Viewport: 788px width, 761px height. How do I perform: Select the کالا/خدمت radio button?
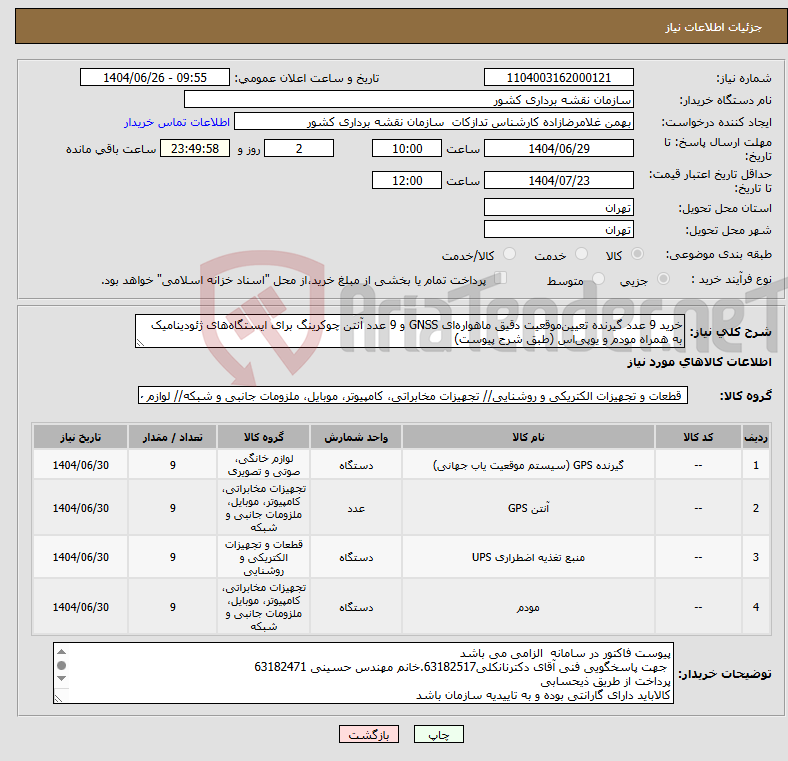(510, 254)
